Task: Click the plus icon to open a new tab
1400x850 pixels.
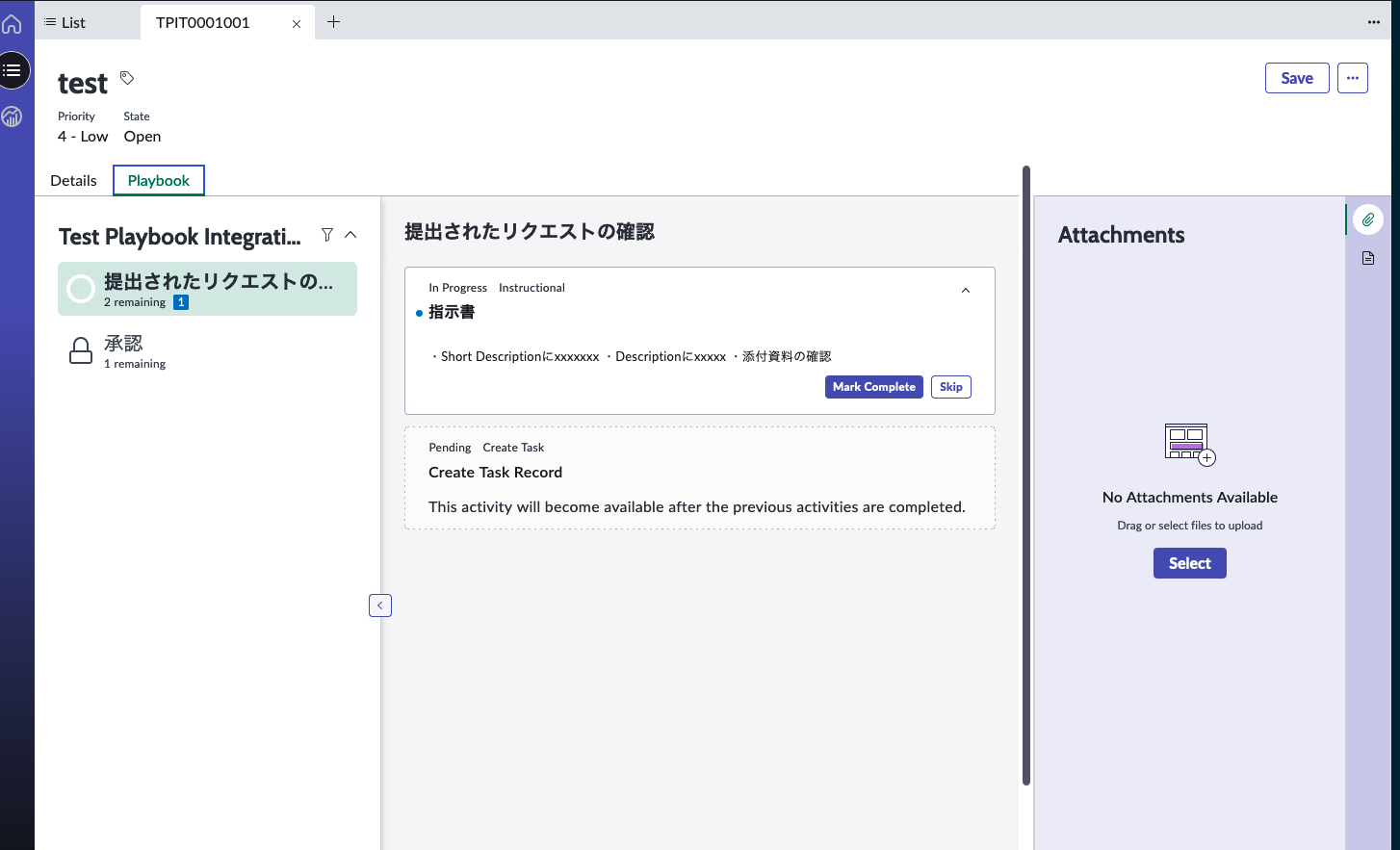Action: coord(334,20)
